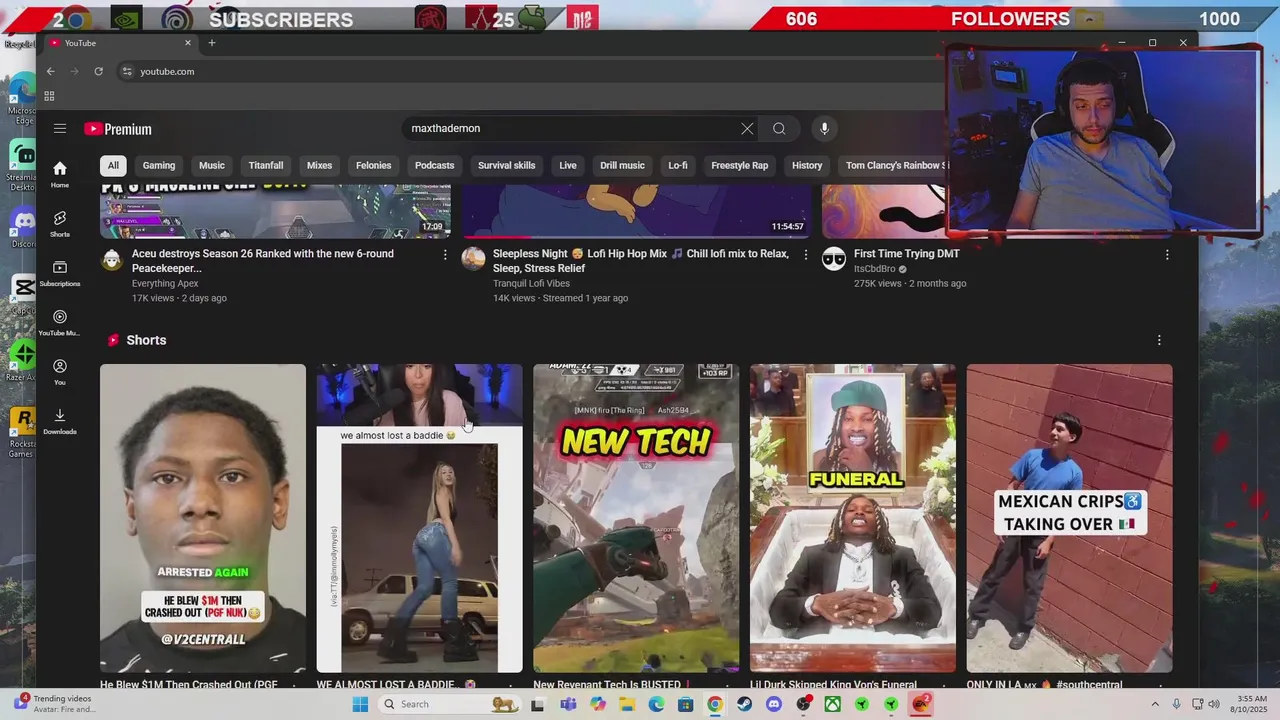Open the You section in sidebar
Image resolution: width=1280 pixels, height=720 pixels.
(60, 372)
